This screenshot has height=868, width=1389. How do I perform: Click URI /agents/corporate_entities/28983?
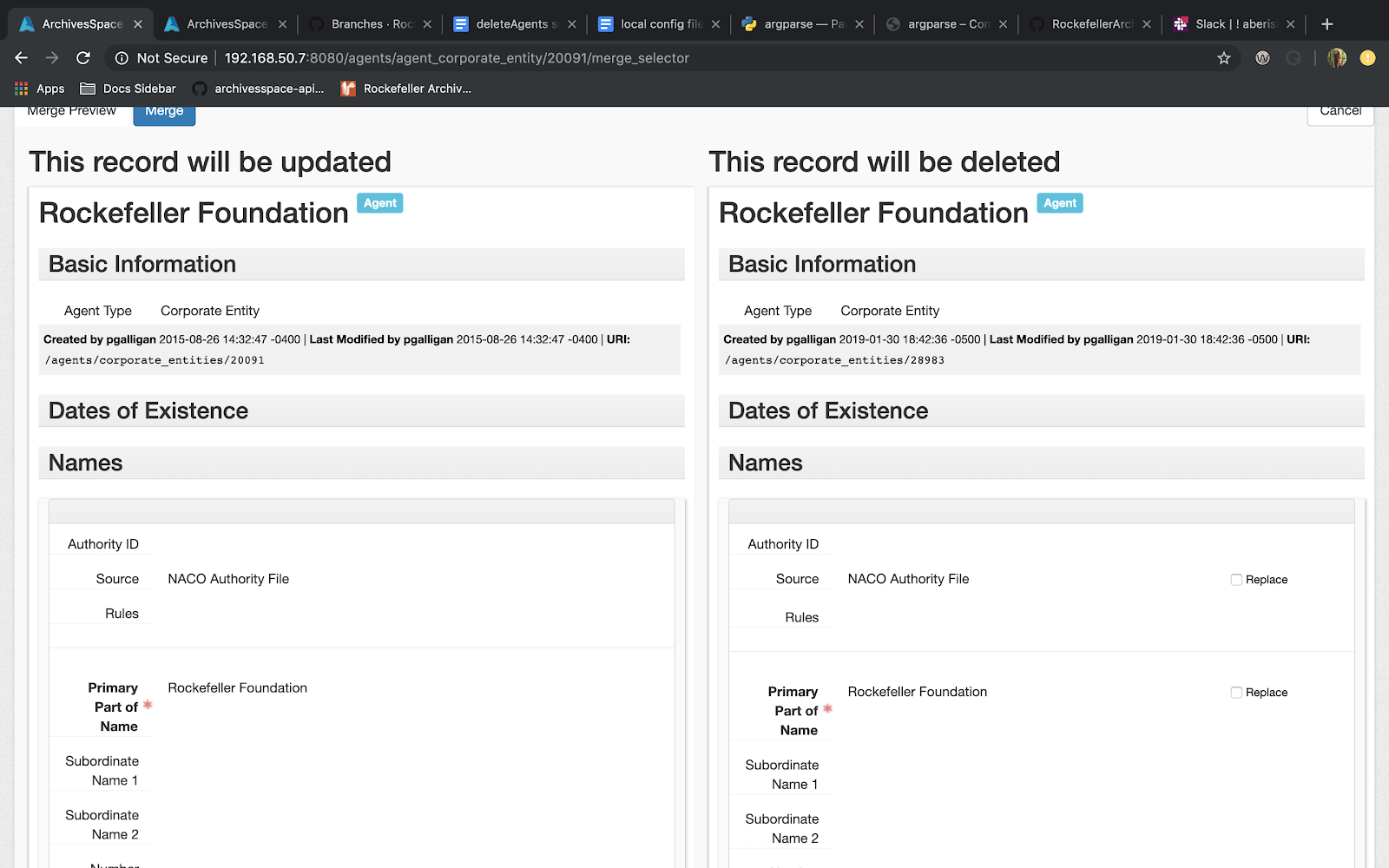834,360
